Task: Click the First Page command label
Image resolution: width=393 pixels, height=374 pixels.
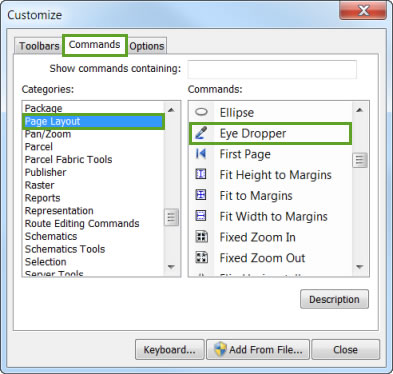Action: click(245, 154)
